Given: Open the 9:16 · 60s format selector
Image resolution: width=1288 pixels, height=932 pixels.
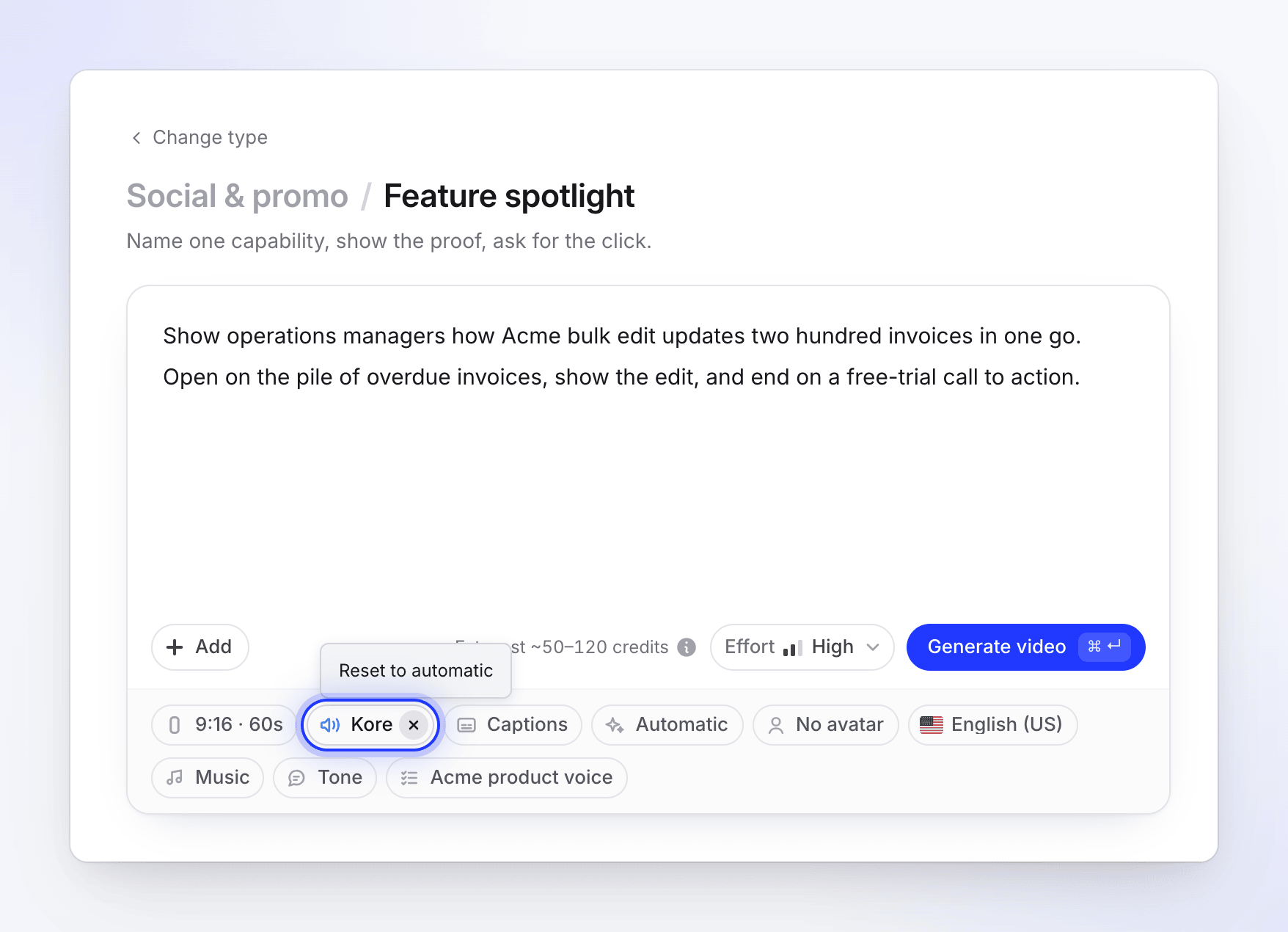Looking at the screenshot, I should point(224,725).
